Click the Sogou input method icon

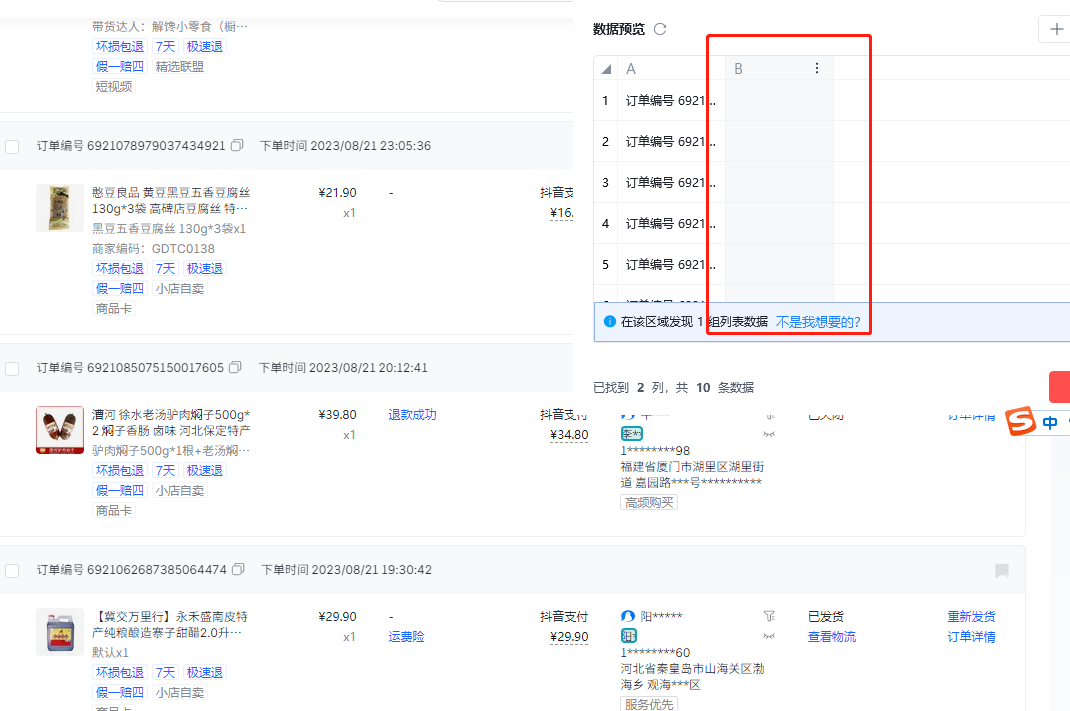[x=1020, y=422]
